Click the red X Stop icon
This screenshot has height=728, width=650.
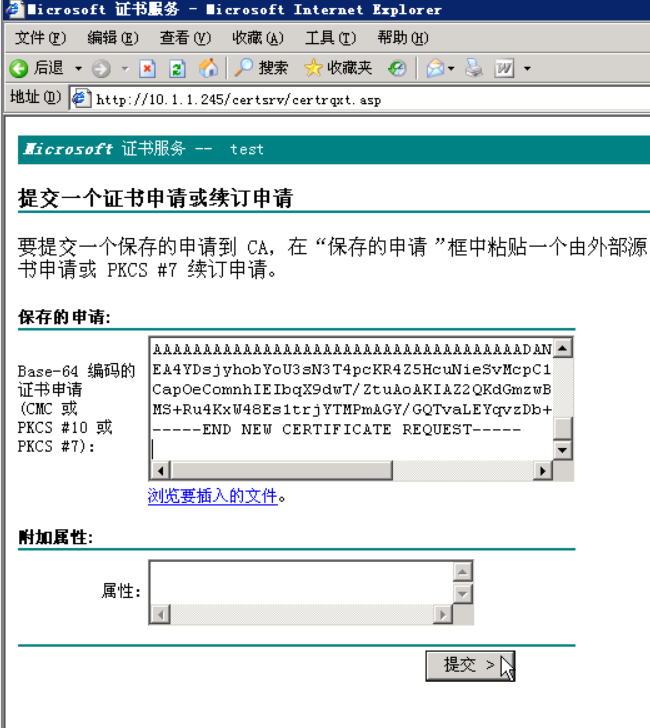(x=147, y=69)
